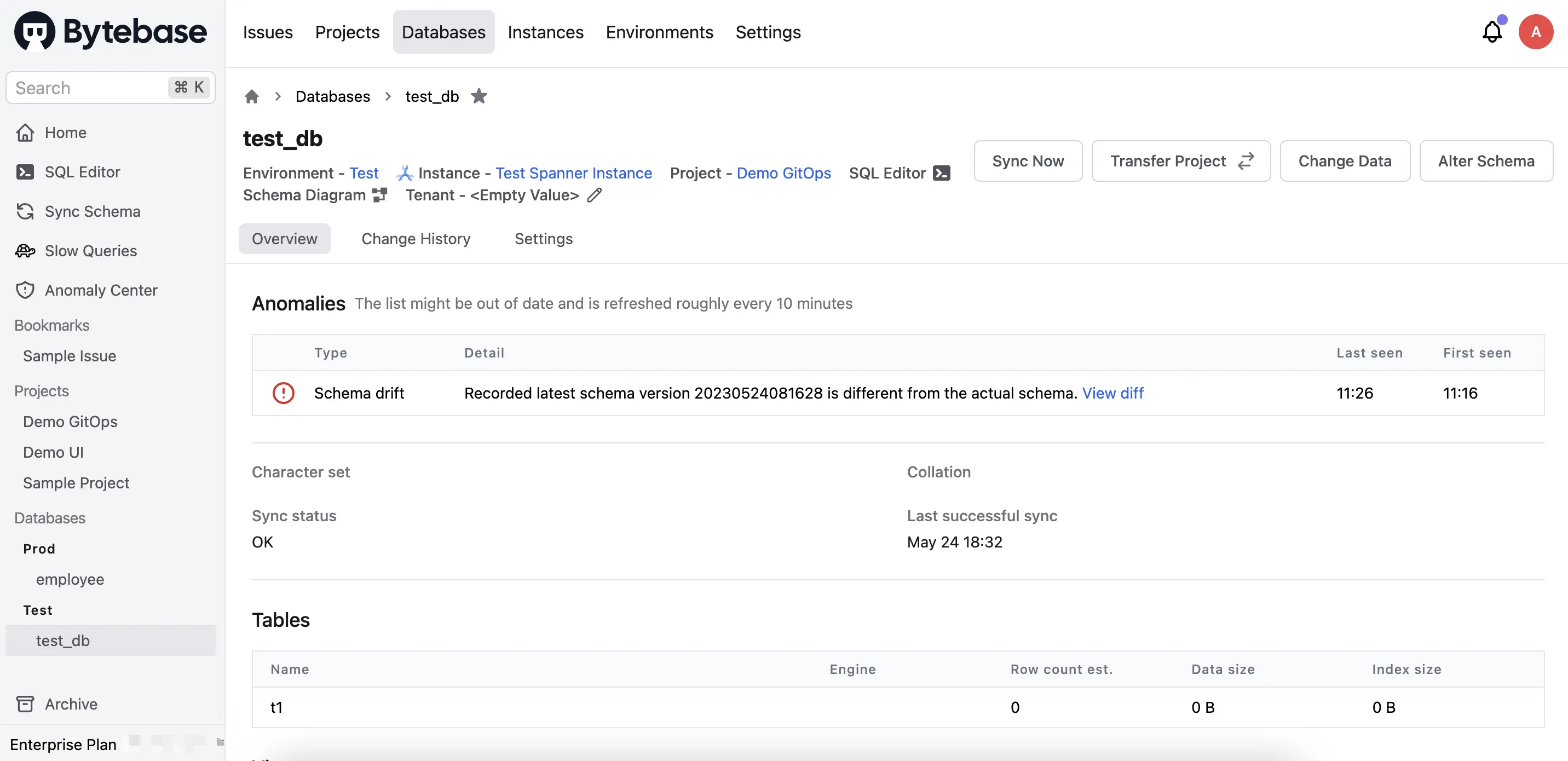Switch to the Overview tab
This screenshot has height=761, width=1568.
pos(284,239)
